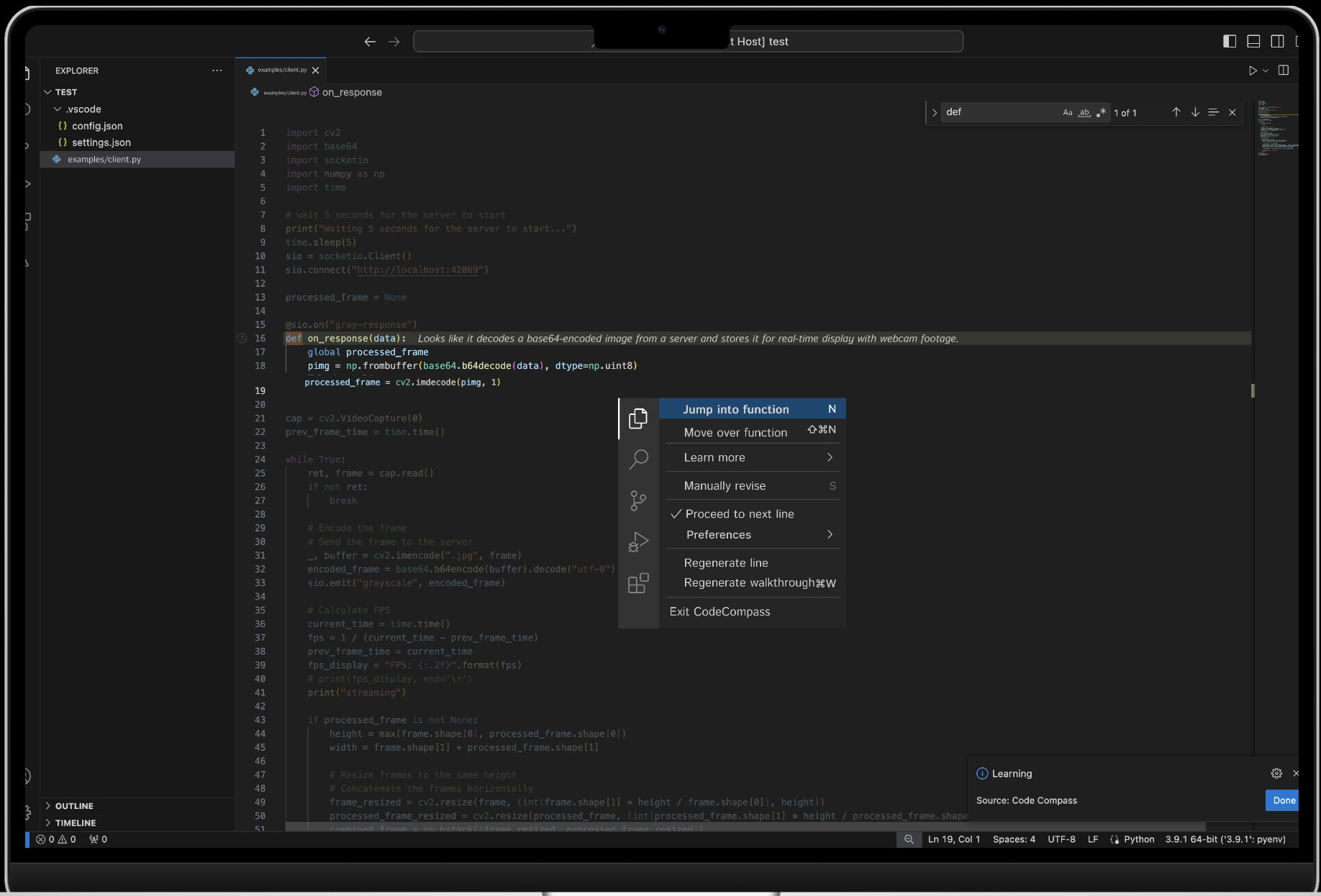
Task: Toggle Match Whole Word in find widget
Action: (x=1084, y=112)
